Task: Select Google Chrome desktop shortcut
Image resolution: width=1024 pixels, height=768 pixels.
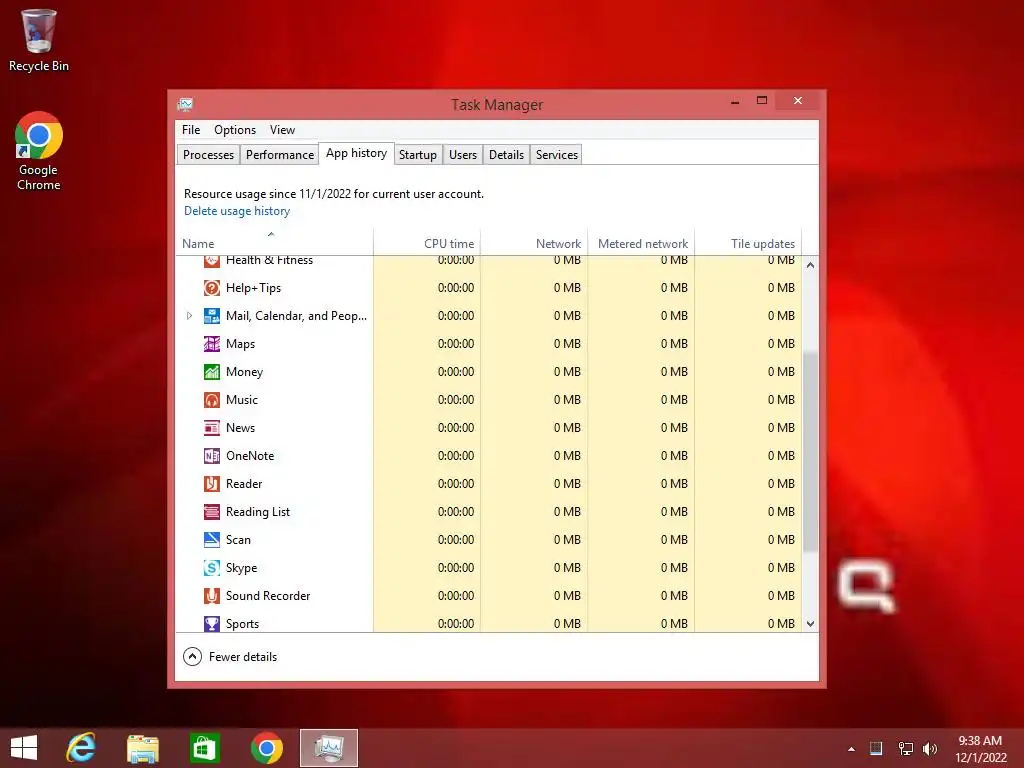Action: click(39, 152)
